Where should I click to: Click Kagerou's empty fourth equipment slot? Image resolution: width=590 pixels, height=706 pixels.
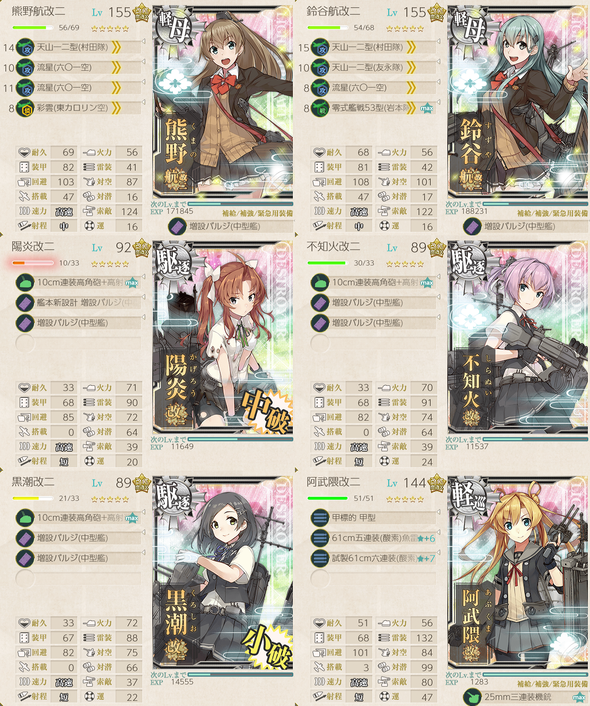(x=78, y=343)
